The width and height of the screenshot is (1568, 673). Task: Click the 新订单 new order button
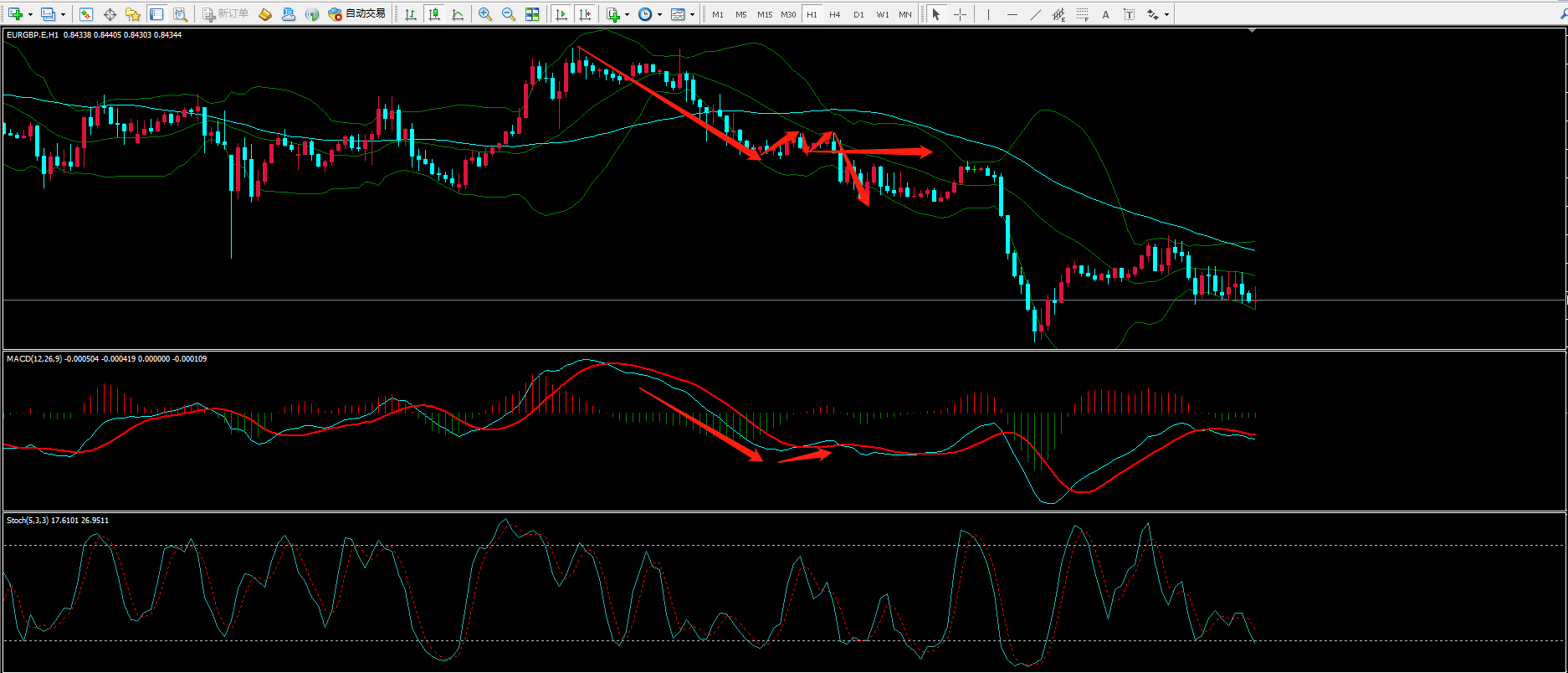coord(226,14)
